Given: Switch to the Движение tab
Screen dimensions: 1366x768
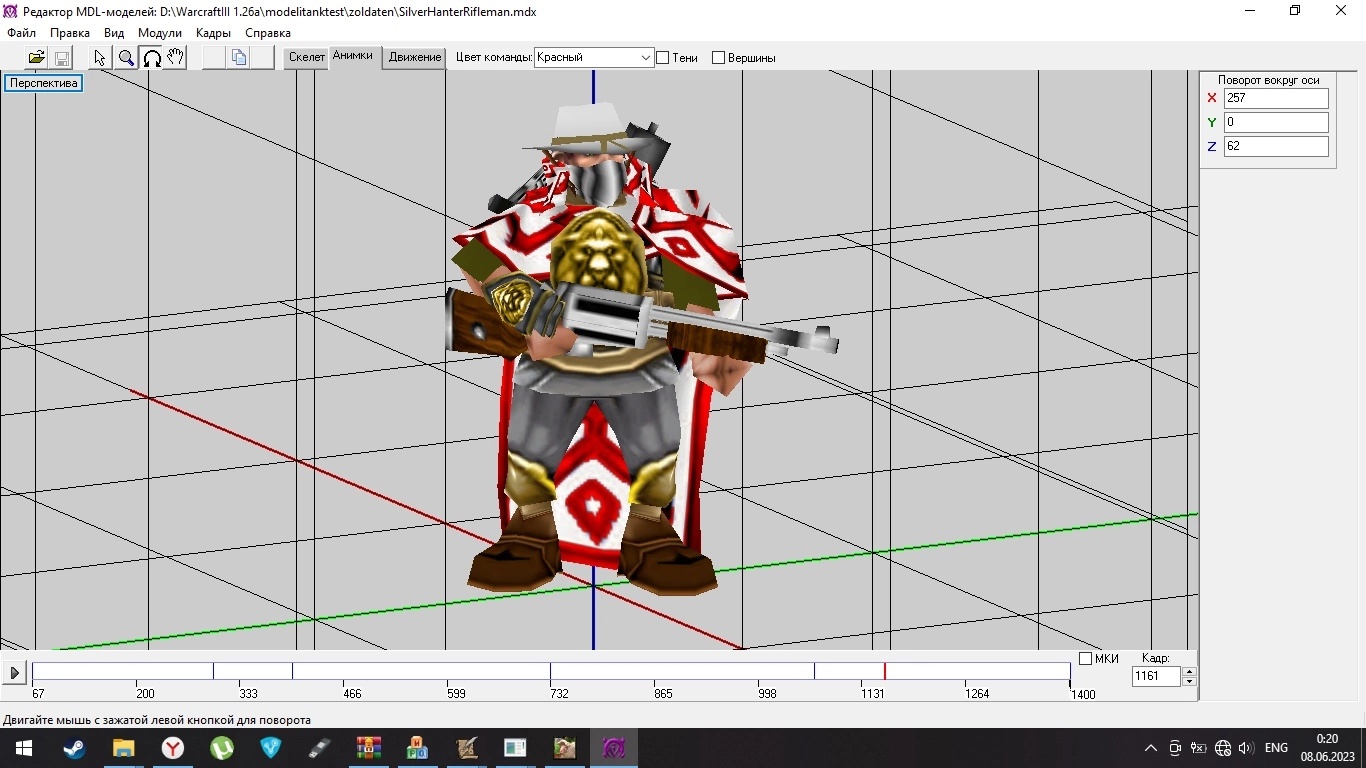Looking at the screenshot, I should tap(415, 57).
